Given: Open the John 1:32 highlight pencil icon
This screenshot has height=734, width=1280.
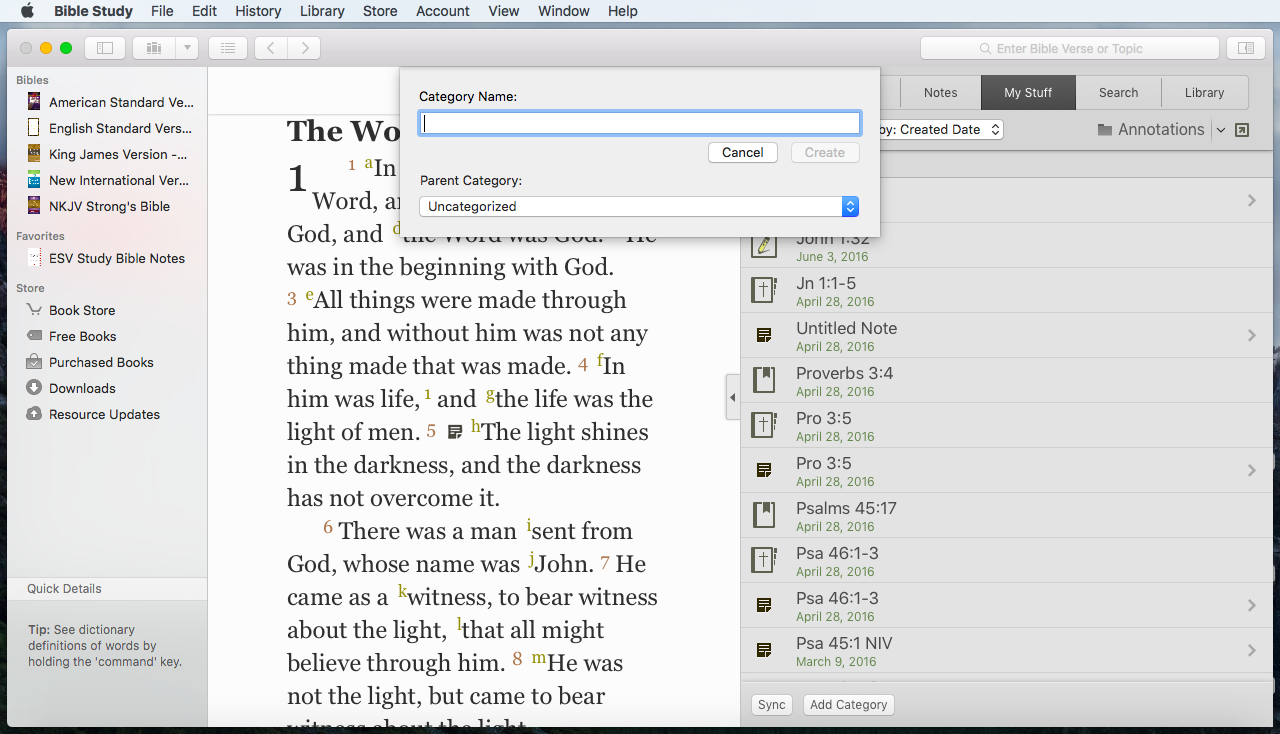Looking at the screenshot, I should [x=764, y=245].
